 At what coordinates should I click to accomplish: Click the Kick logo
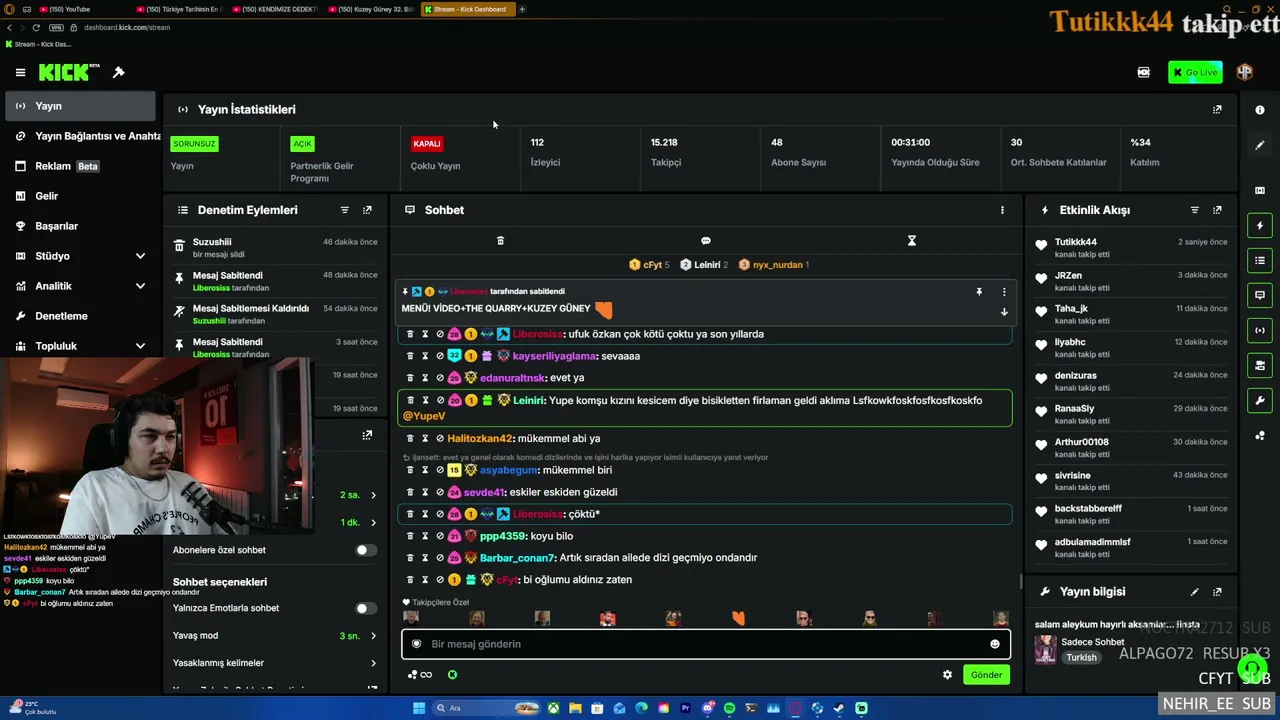(69, 72)
